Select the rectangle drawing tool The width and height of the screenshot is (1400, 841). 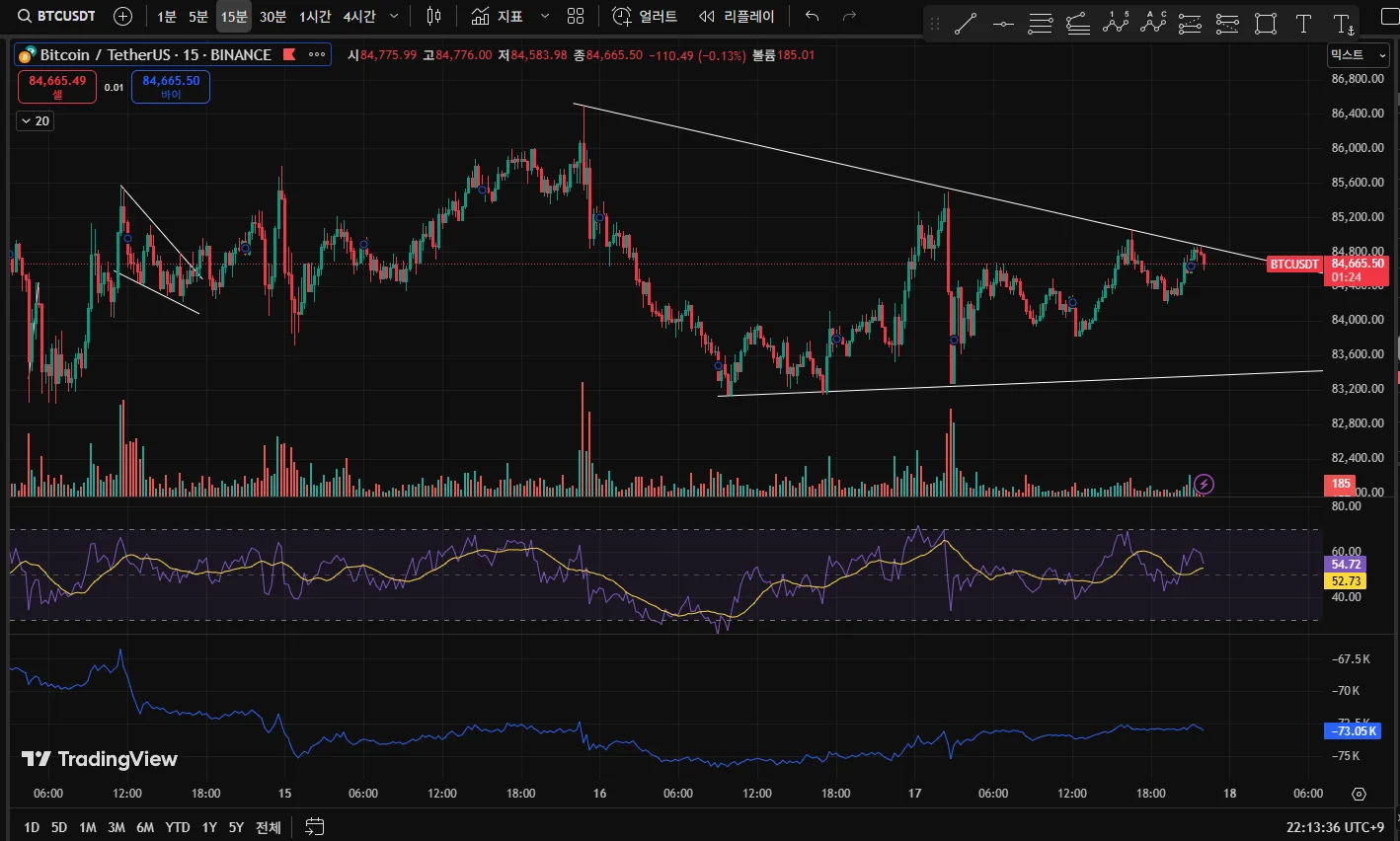[1266, 24]
